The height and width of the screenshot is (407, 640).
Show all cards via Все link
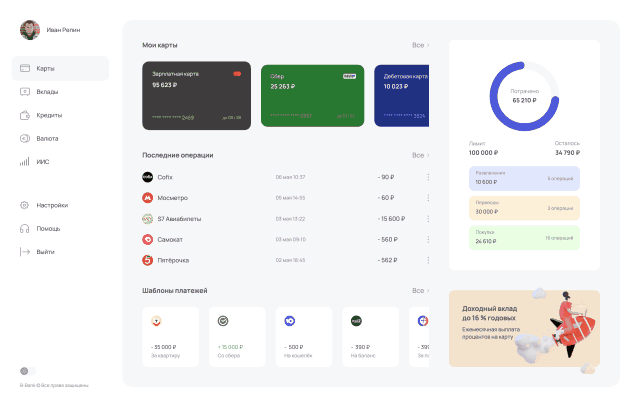coord(419,45)
